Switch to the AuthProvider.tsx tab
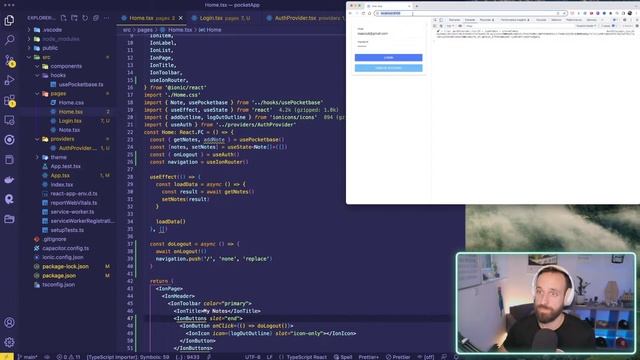Viewport: 640px width, 360px height. [x=304, y=18]
